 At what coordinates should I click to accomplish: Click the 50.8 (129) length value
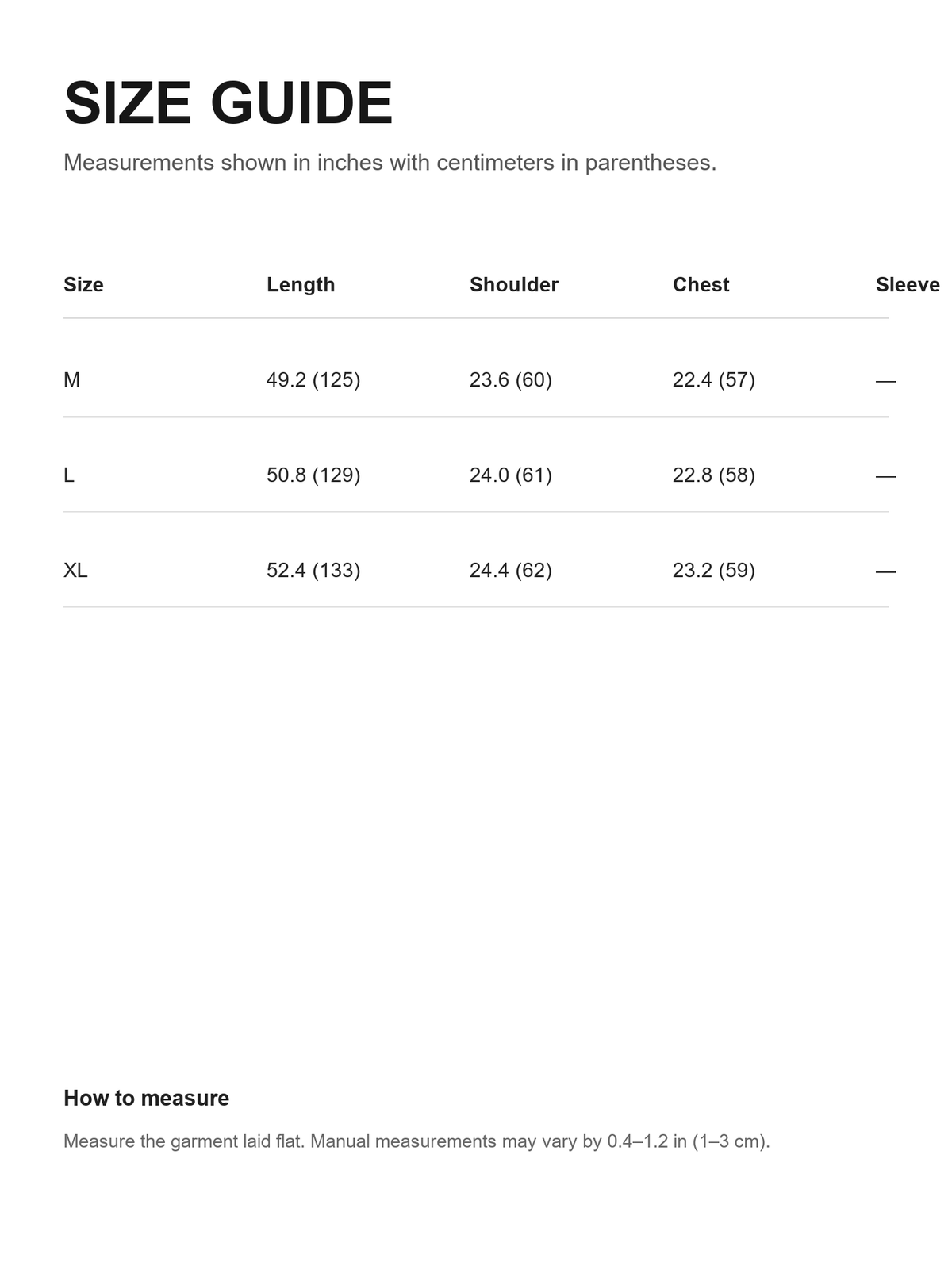313,475
